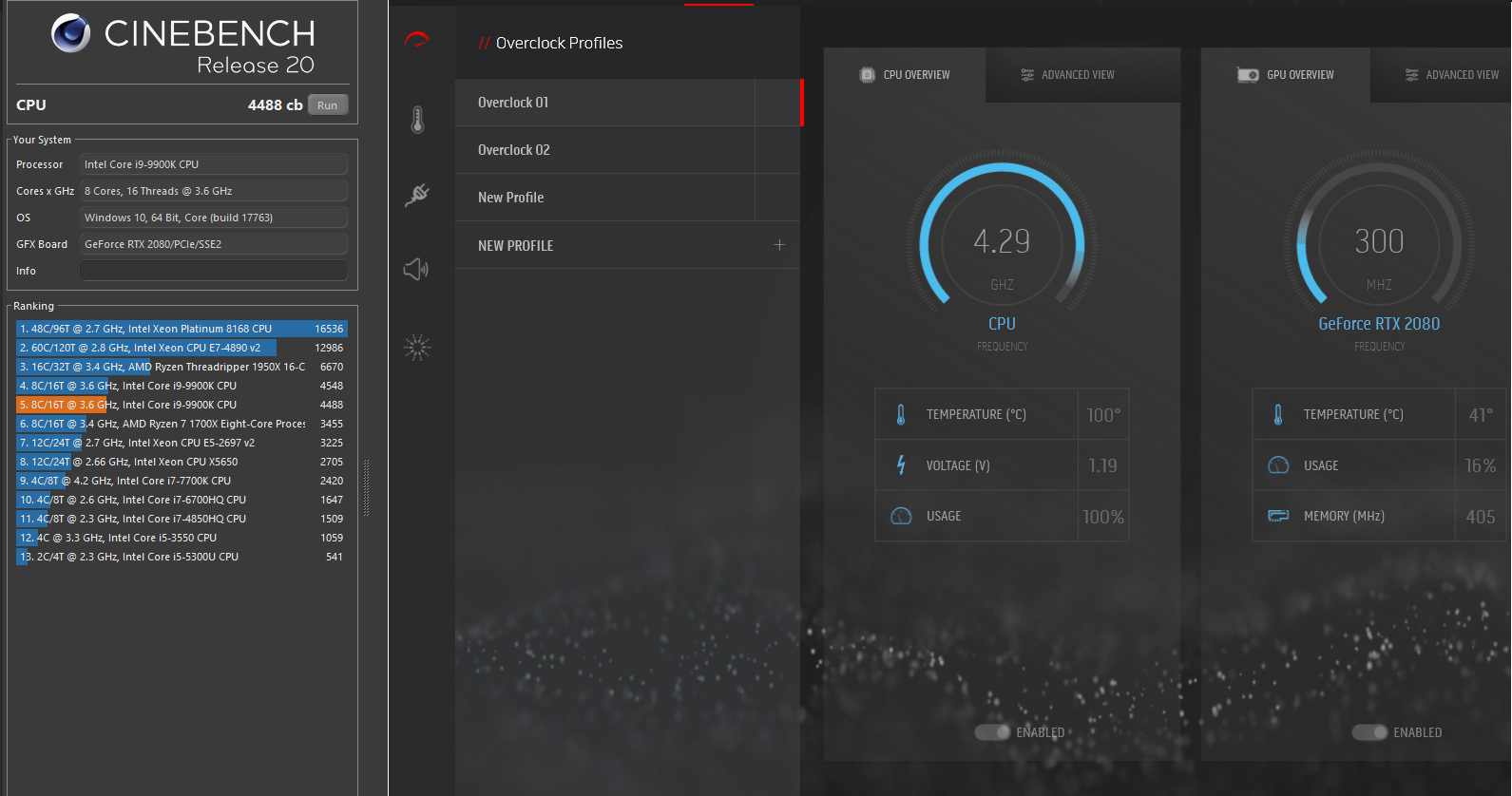Select ranking row 2 Xeon E7-4890 v2
The height and width of the screenshot is (796, 1512).
[x=182, y=348]
